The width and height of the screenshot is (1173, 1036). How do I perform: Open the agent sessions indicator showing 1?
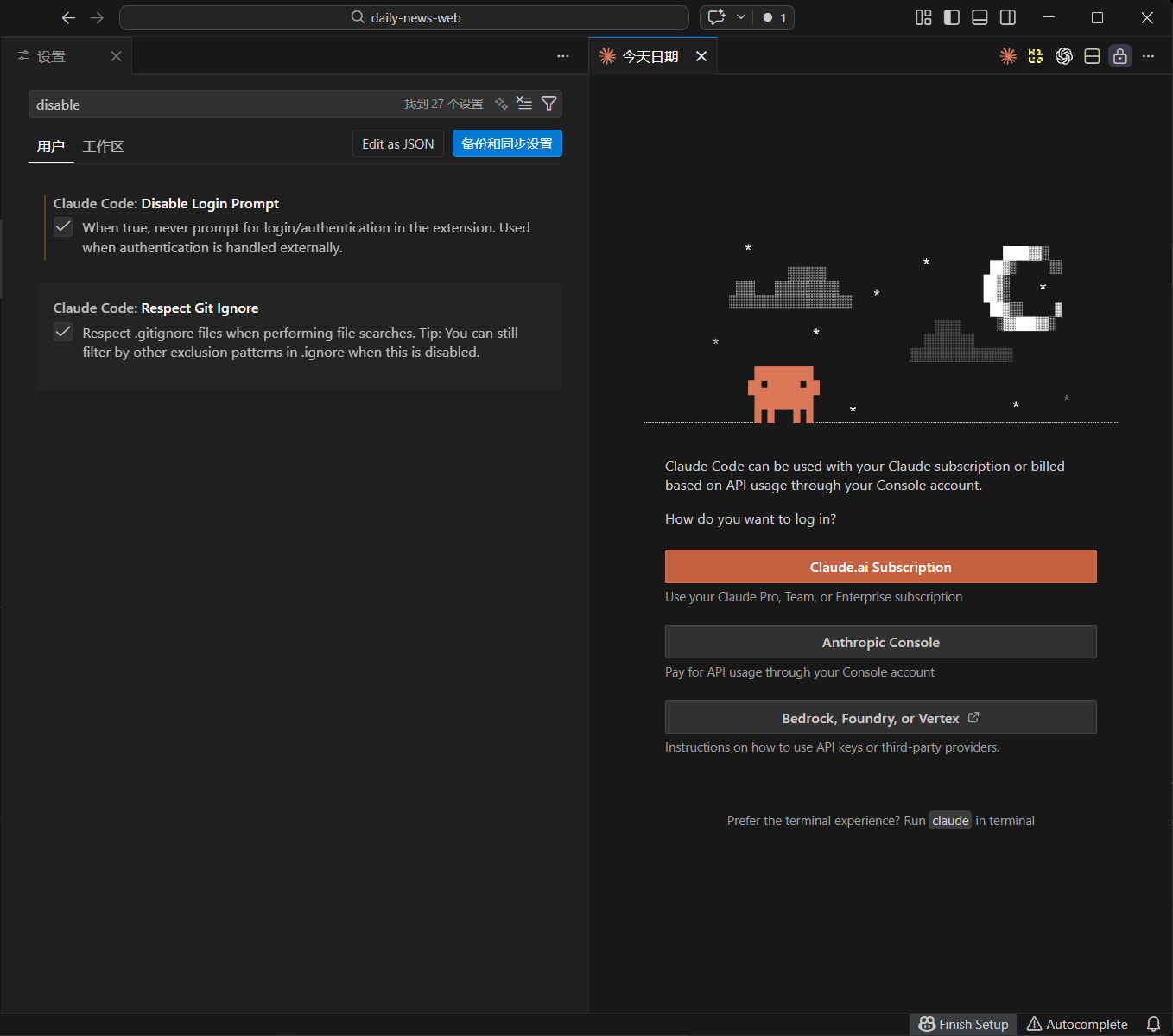775,17
